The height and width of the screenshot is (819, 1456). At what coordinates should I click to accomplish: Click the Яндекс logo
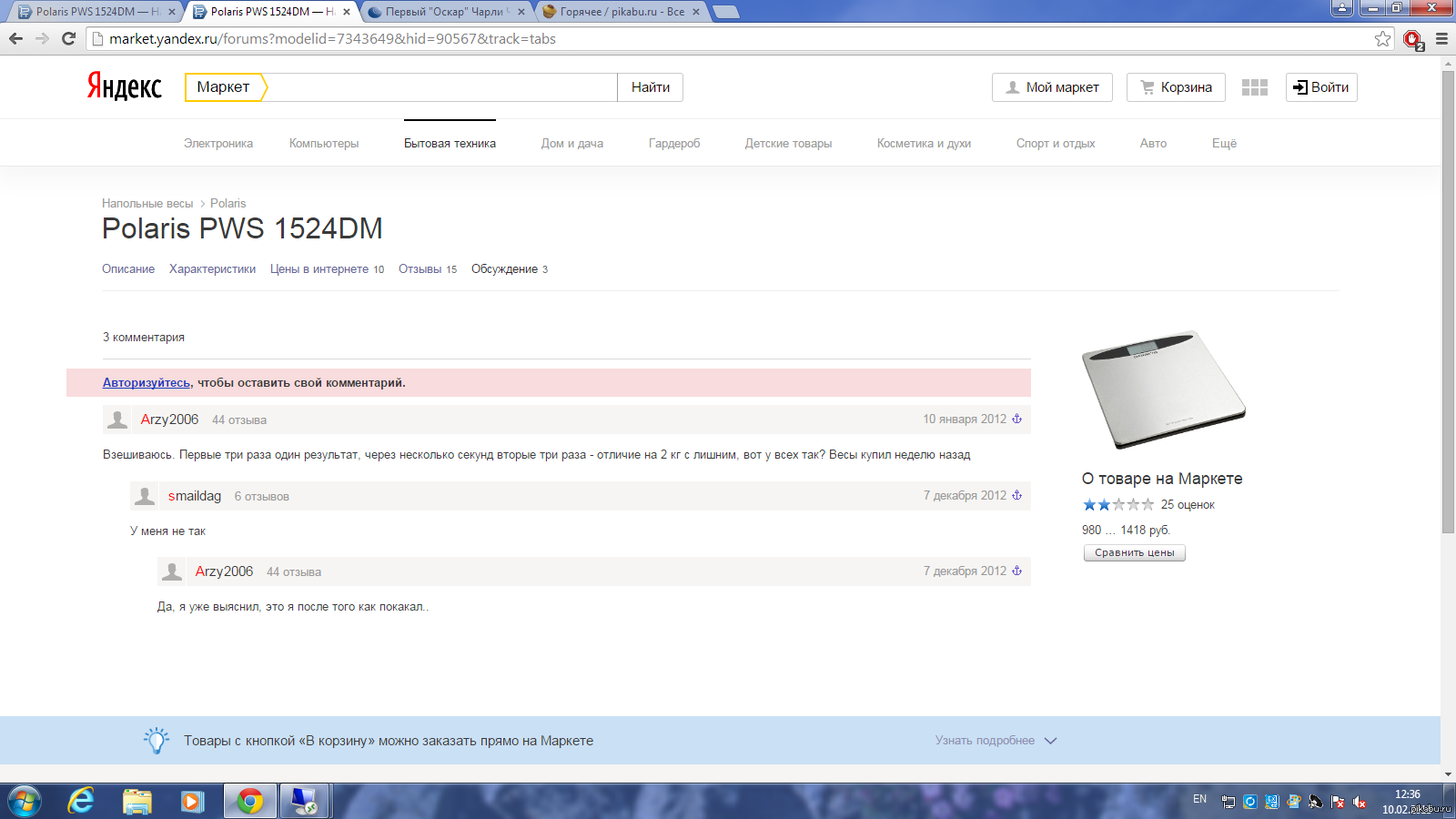125,86
